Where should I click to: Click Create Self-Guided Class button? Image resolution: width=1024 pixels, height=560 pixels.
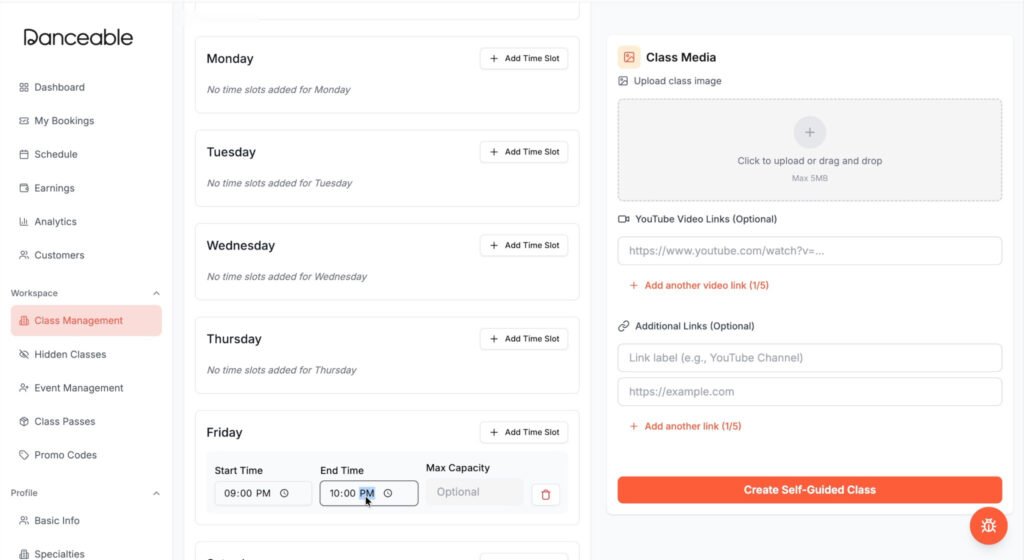click(x=809, y=490)
